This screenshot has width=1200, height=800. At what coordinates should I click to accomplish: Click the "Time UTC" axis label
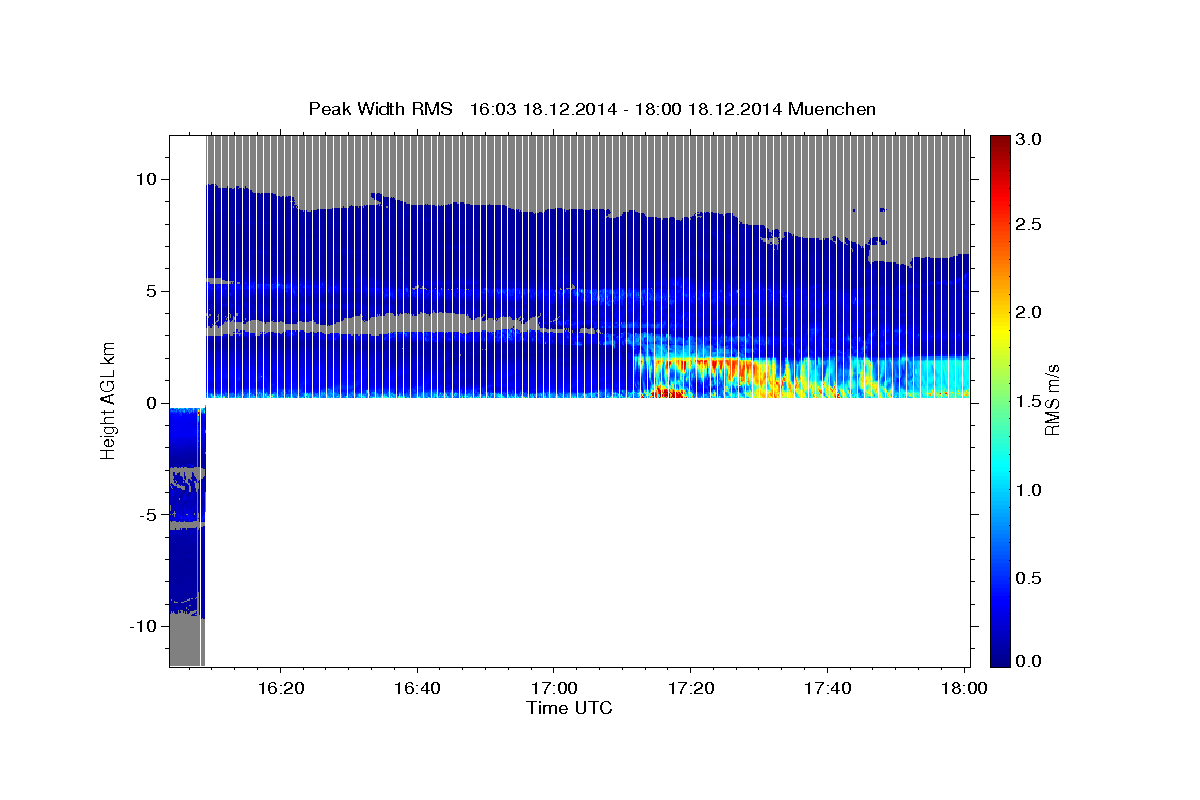[569, 708]
